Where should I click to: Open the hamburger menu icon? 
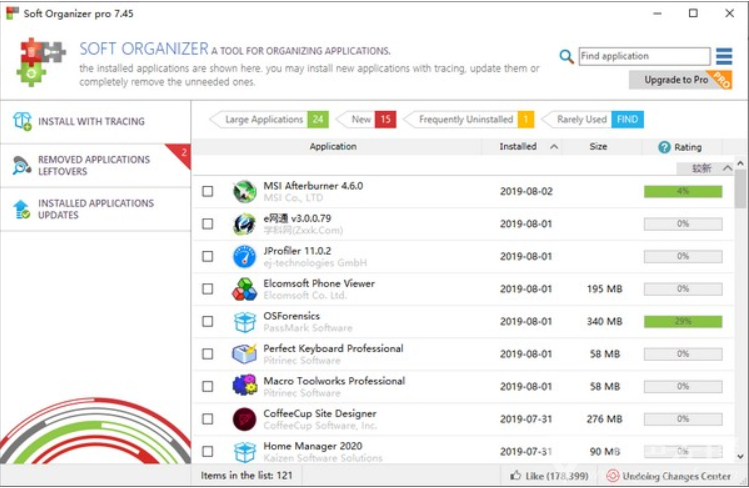point(724,56)
